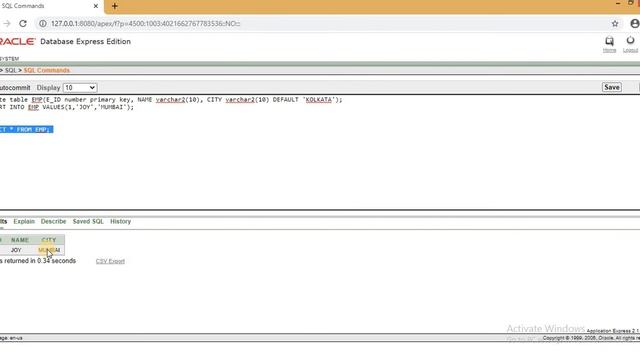Click the browser address bar URL
This screenshot has height=360, width=640.
coord(145,24)
